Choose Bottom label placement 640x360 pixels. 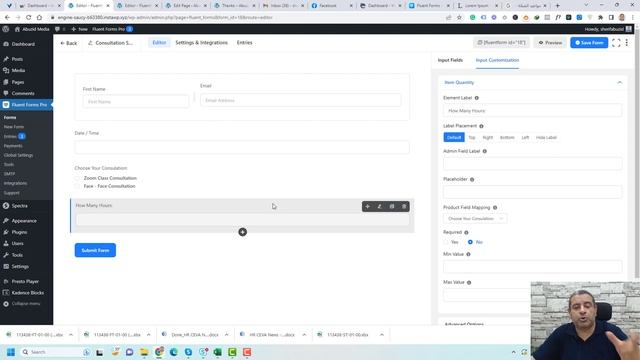(507, 138)
